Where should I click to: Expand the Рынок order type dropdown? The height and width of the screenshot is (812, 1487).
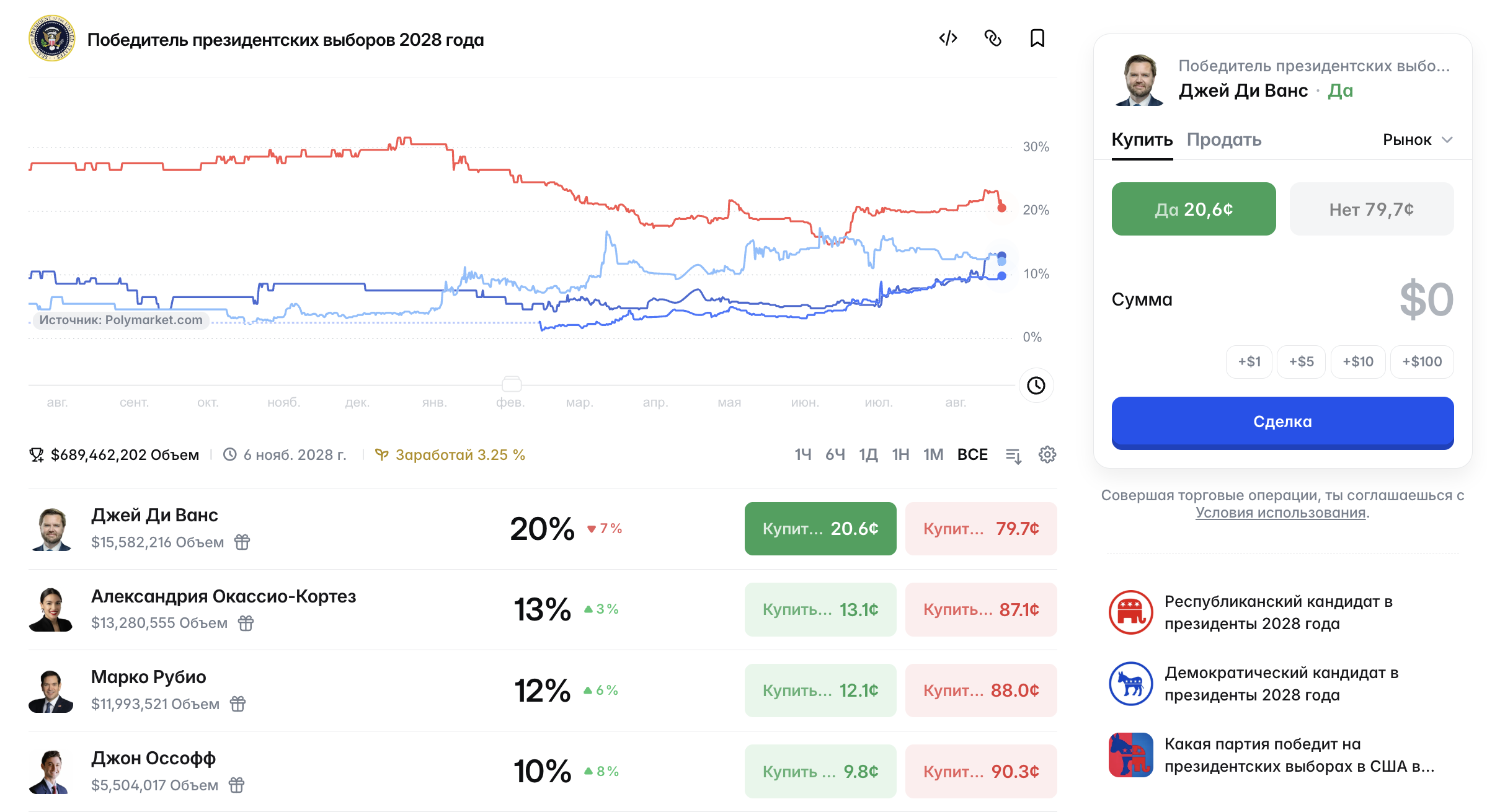point(1418,140)
